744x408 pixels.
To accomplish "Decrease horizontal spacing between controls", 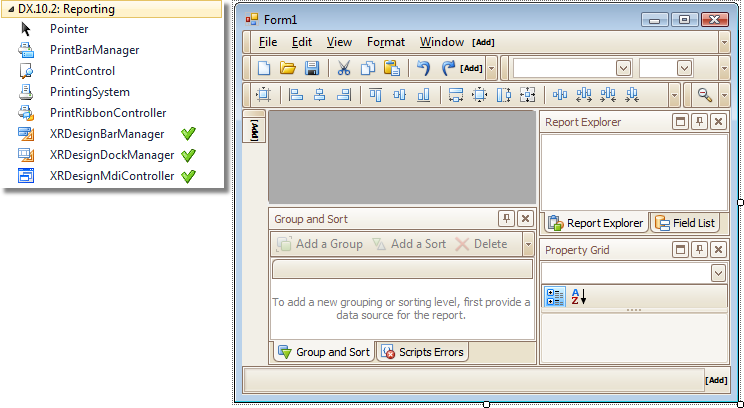I will click(608, 95).
